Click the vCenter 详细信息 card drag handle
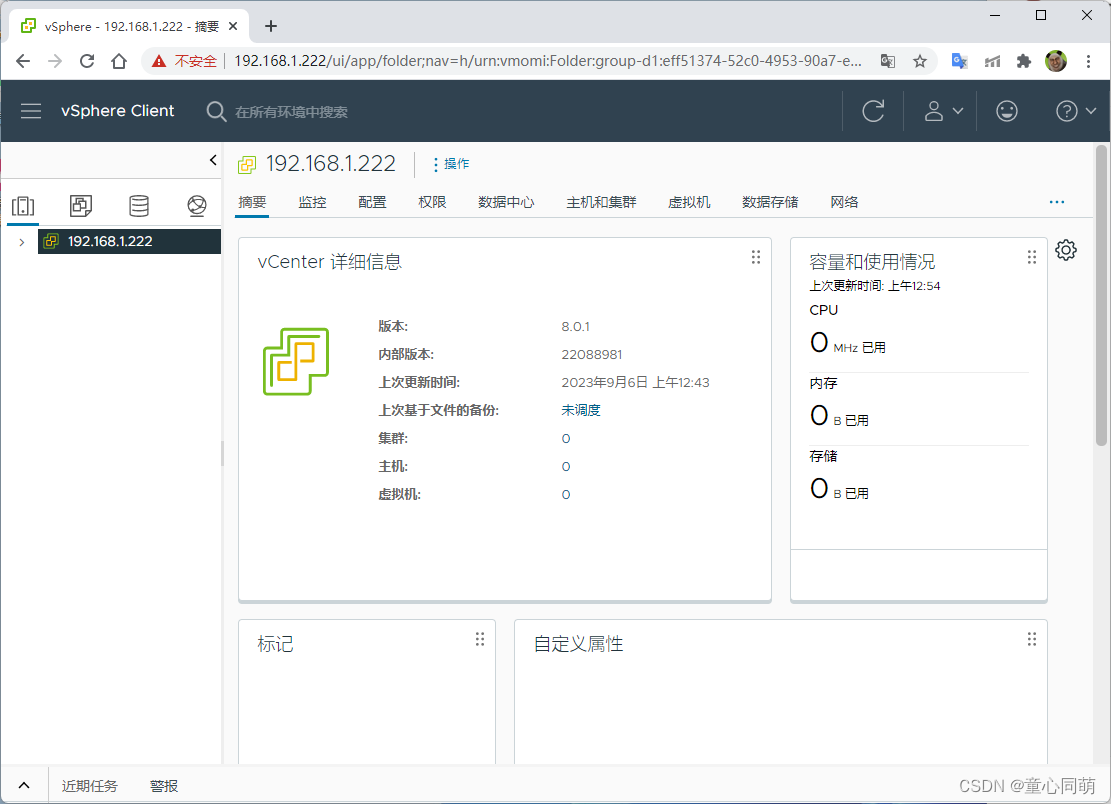The height and width of the screenshot is (804, 1111). pyautogui.click(x=756, y=257)
